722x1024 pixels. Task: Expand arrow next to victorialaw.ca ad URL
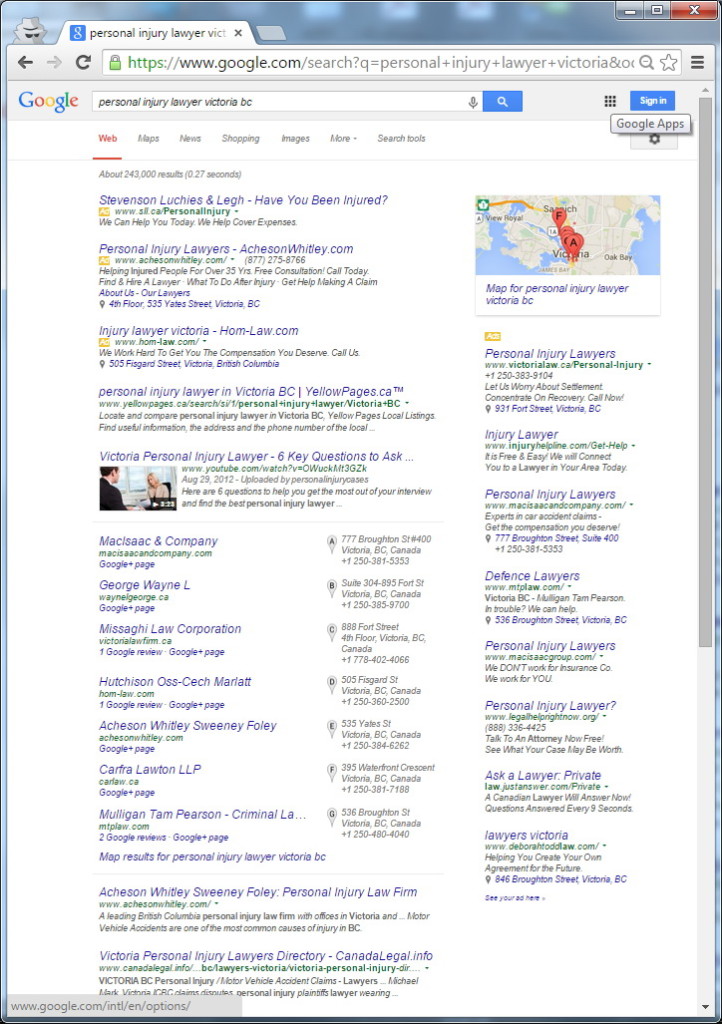click(x=649, y=364)
